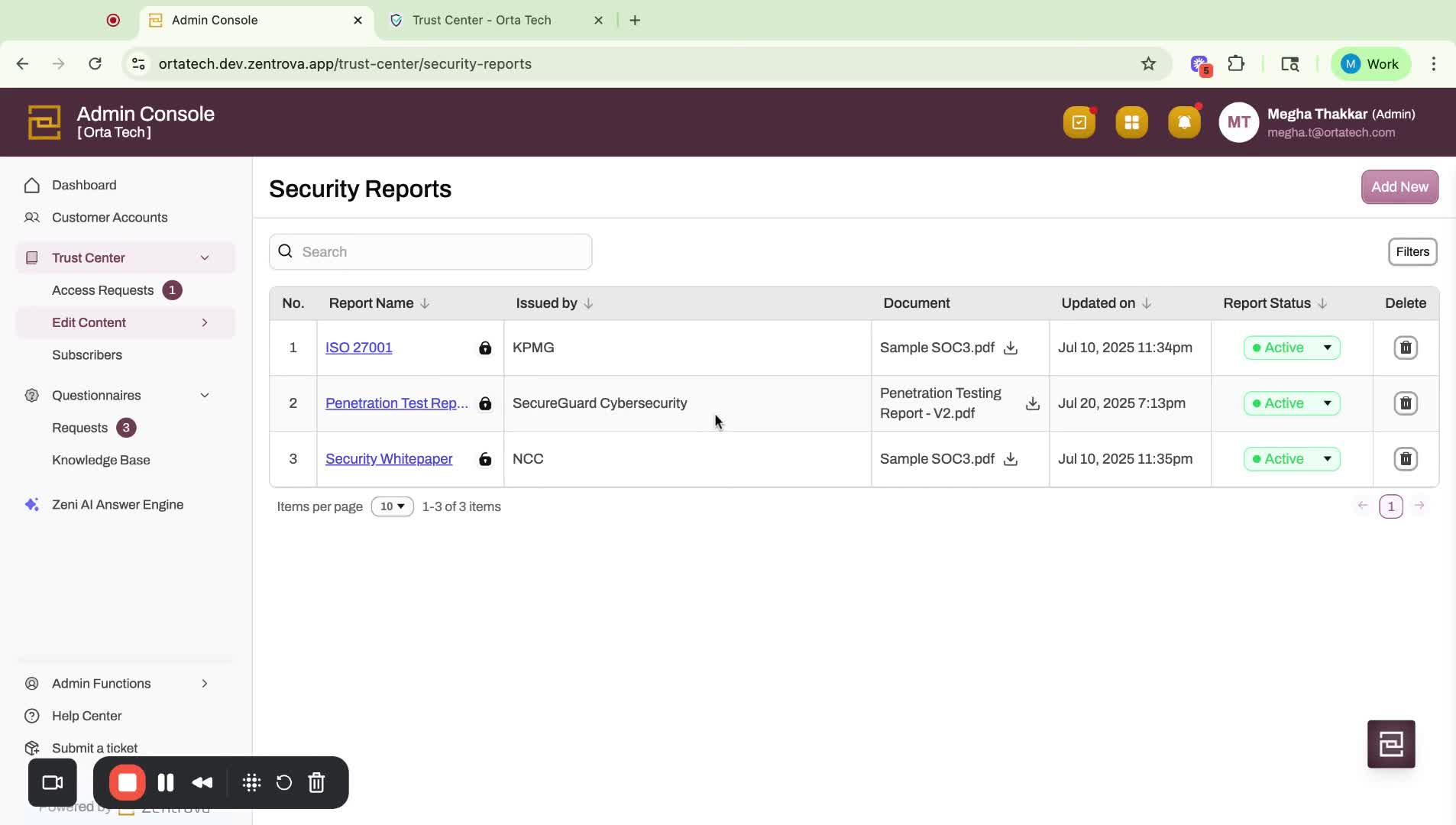
Task: Expand the Edit Content submenu
Action: 204,322
